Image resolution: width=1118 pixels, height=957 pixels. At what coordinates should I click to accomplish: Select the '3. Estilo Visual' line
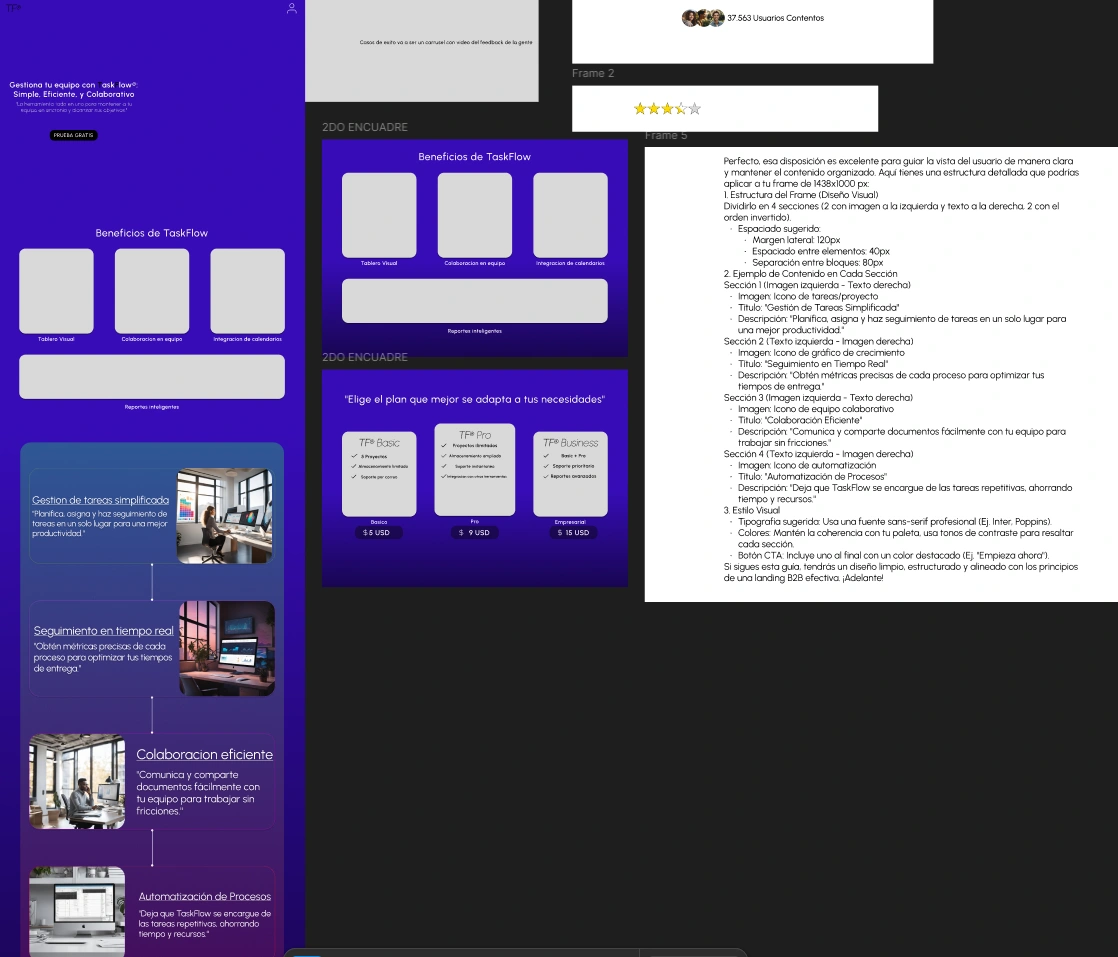pyautogui.click(x=752, y=511)
